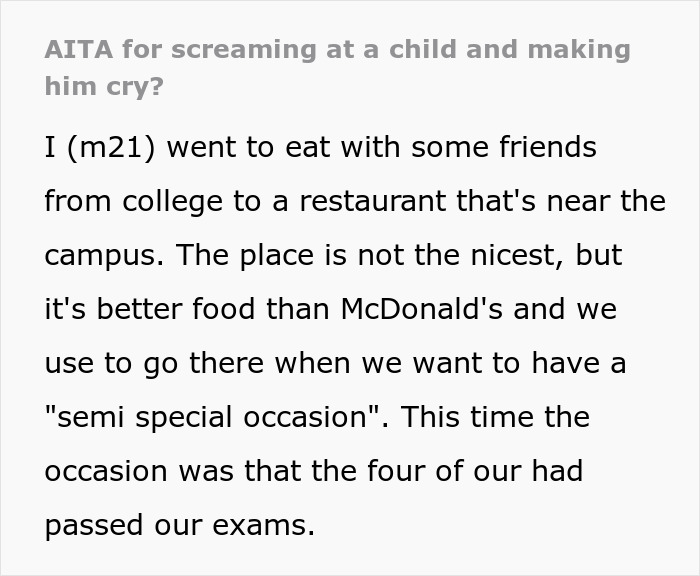700x576 pixels.
Task: Click "cry?" at the end of the title
Action: [130, 86]
